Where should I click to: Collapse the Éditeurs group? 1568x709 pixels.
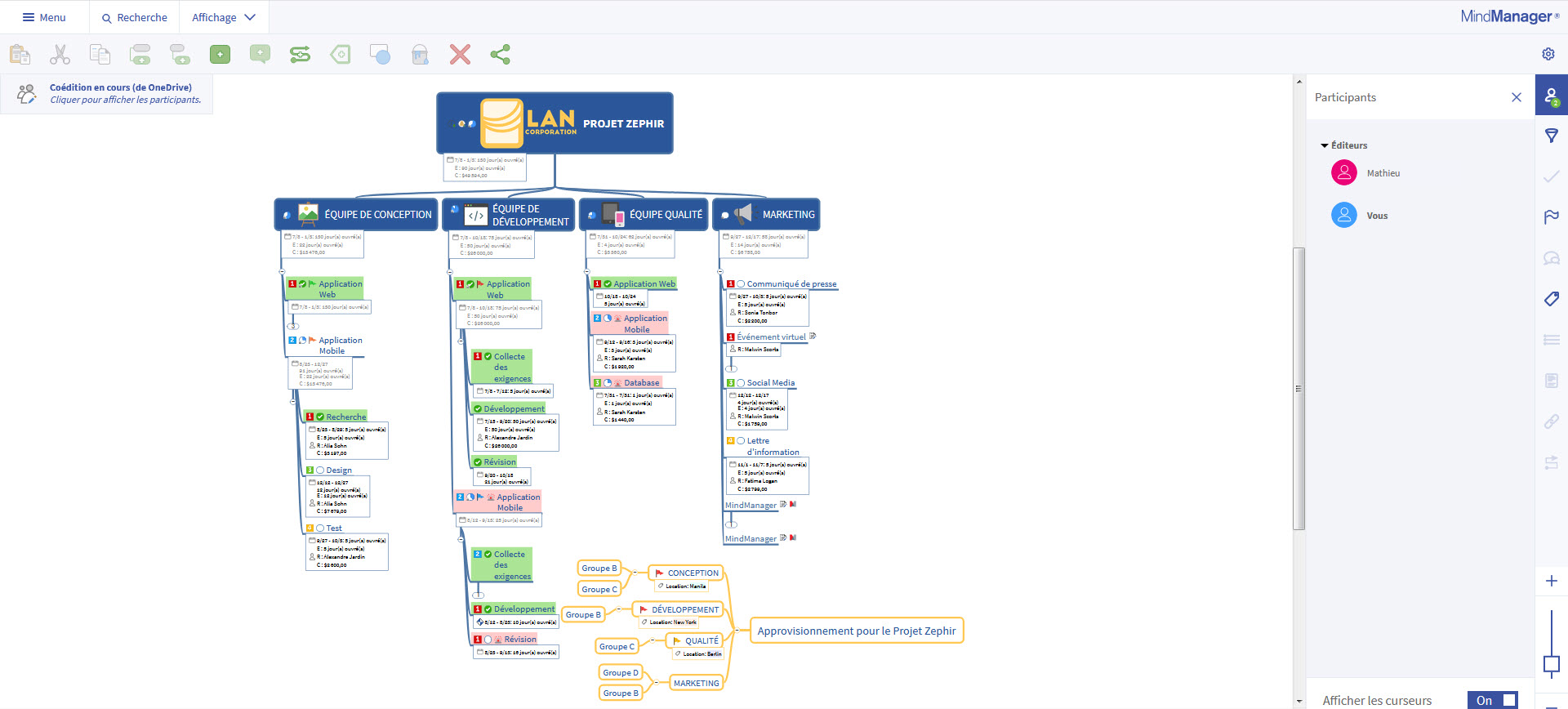pyautogui.click(x=1325, y=145)
